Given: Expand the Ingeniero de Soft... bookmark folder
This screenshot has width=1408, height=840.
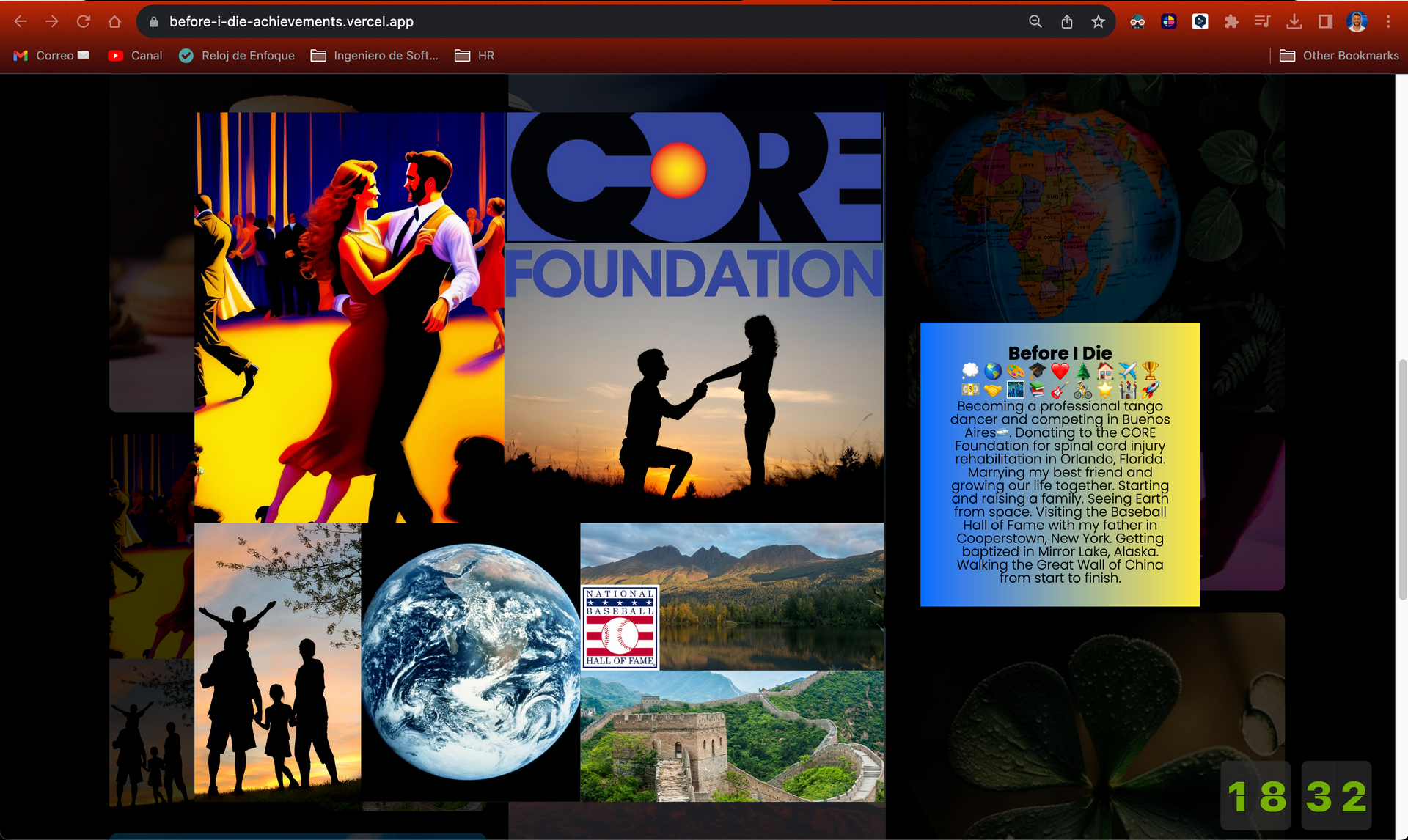Looking at the screenshot, I should [x=375, y=56].
